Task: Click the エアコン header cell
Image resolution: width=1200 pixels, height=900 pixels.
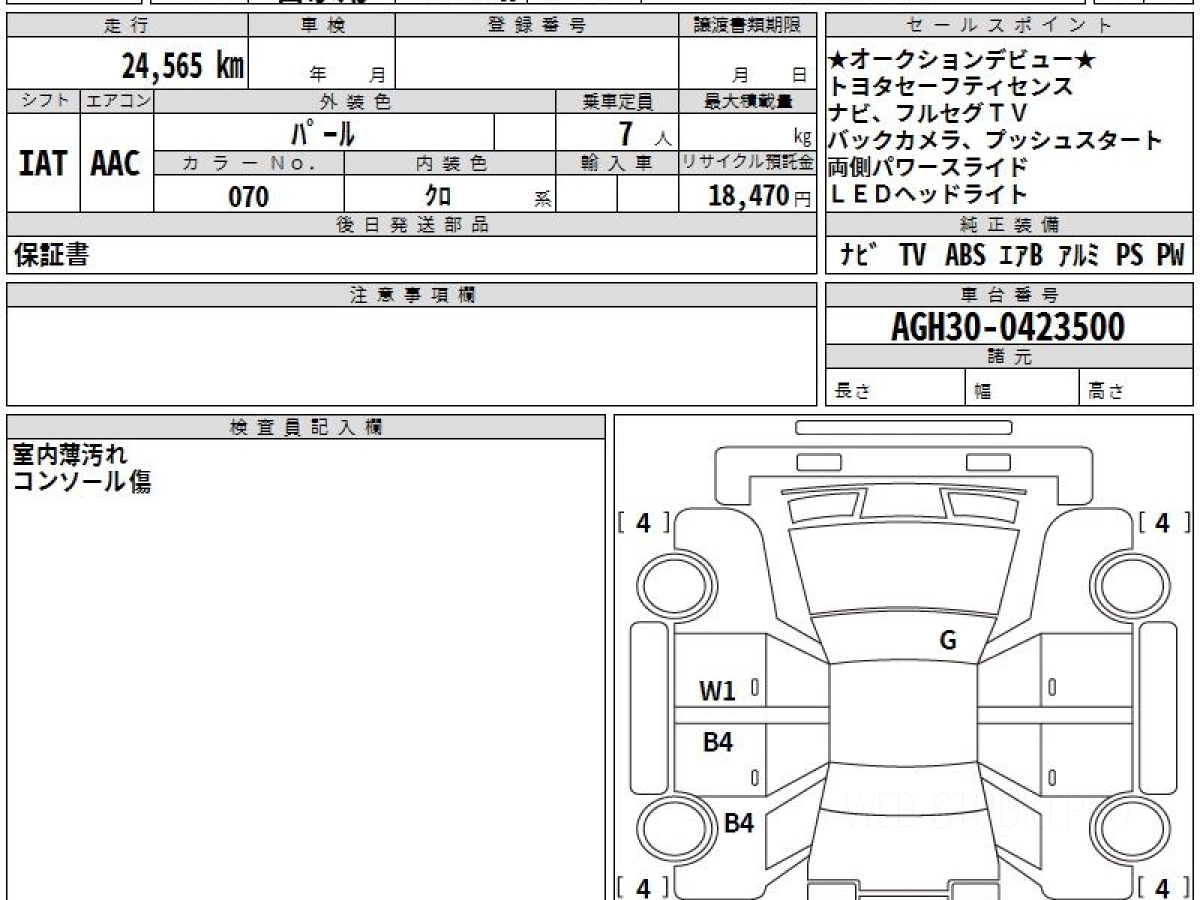Action: coord(117,101)
